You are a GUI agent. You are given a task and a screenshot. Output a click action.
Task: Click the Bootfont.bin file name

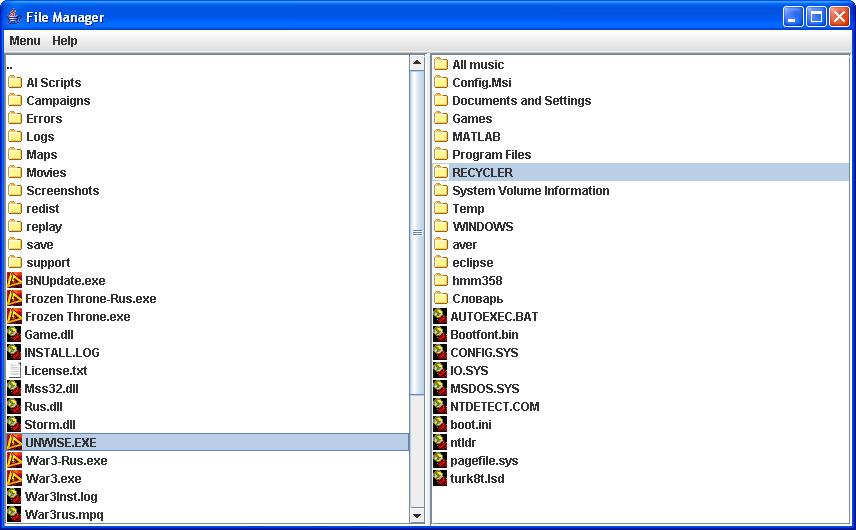[484, 335]
